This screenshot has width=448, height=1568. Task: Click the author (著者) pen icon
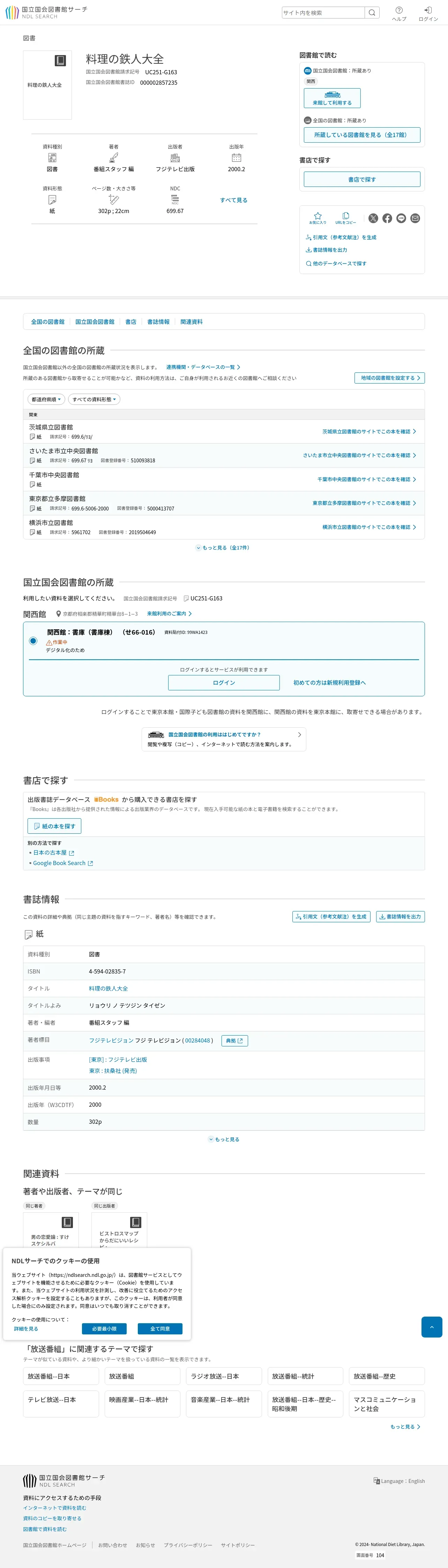coord(114,158)
